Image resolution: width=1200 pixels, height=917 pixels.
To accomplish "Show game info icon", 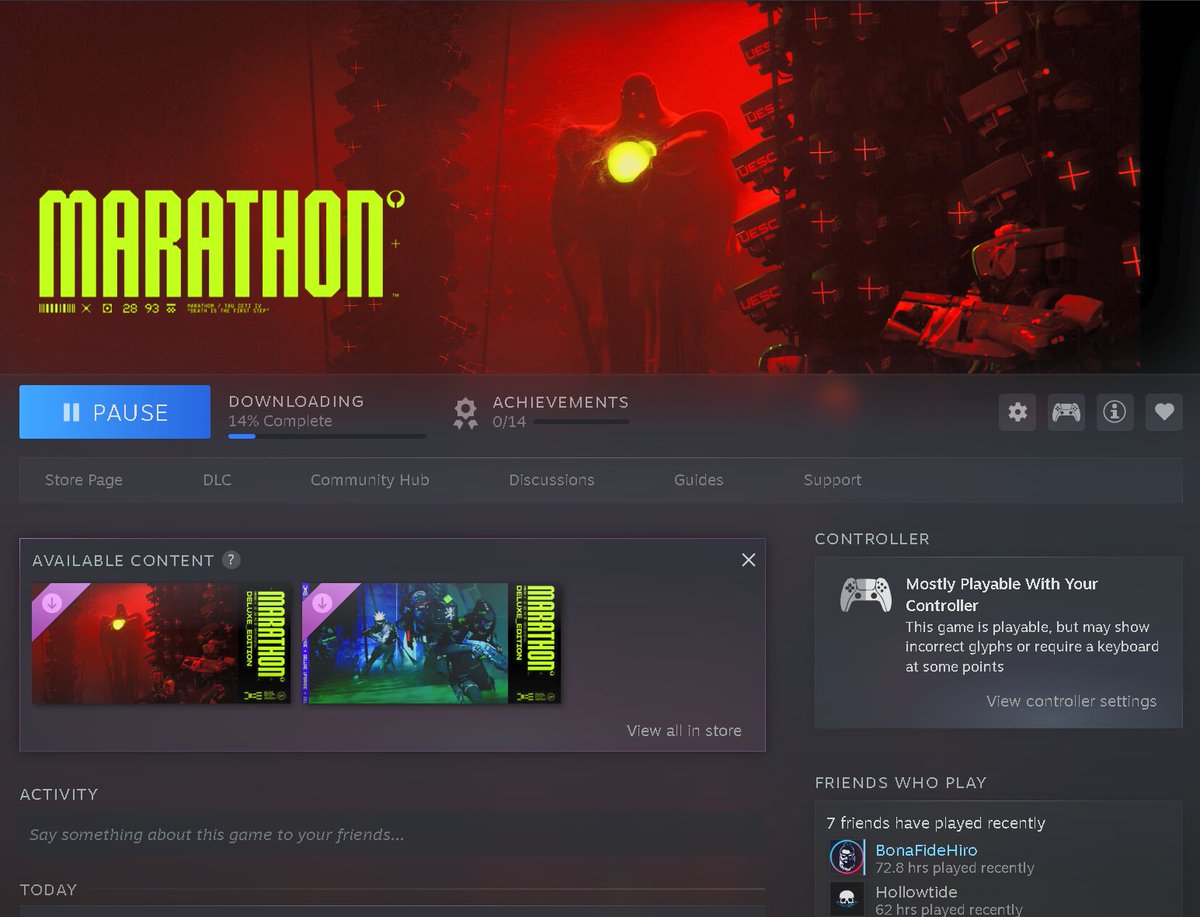I will [x=1114, y=412].
